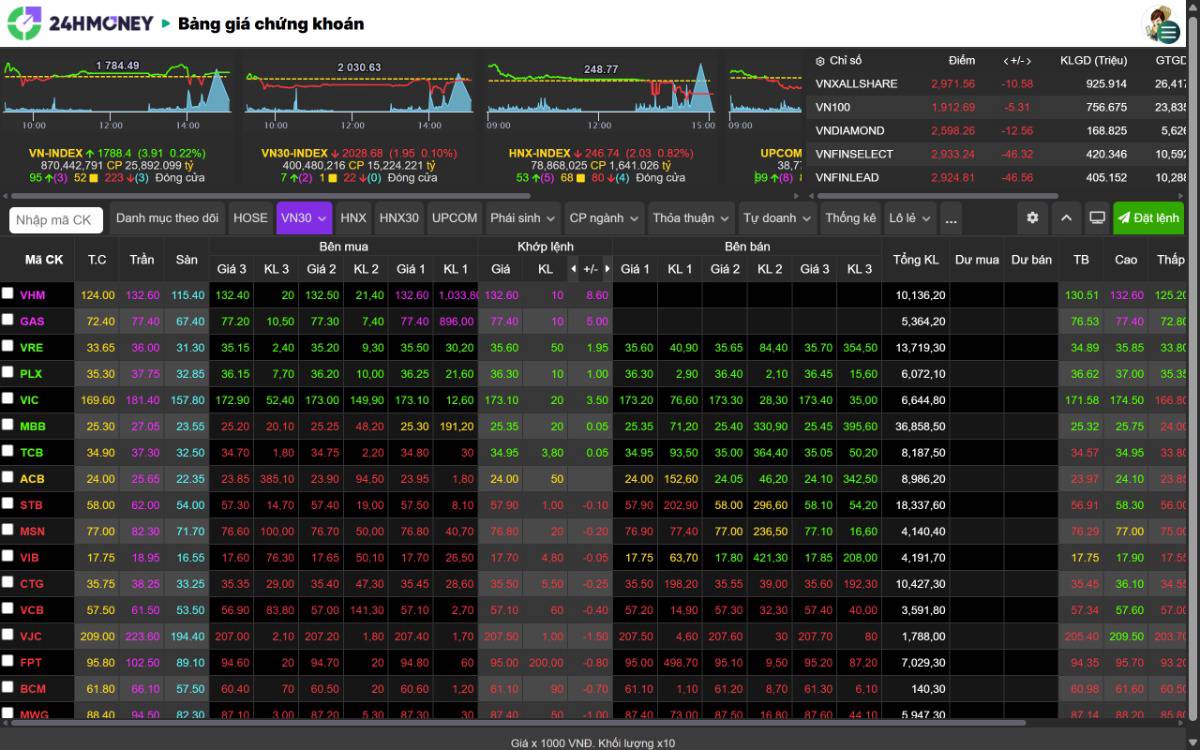The image size is (1200, 750).
Task: Click the left arrow beside the +/- column
Action: coord(573,269)
